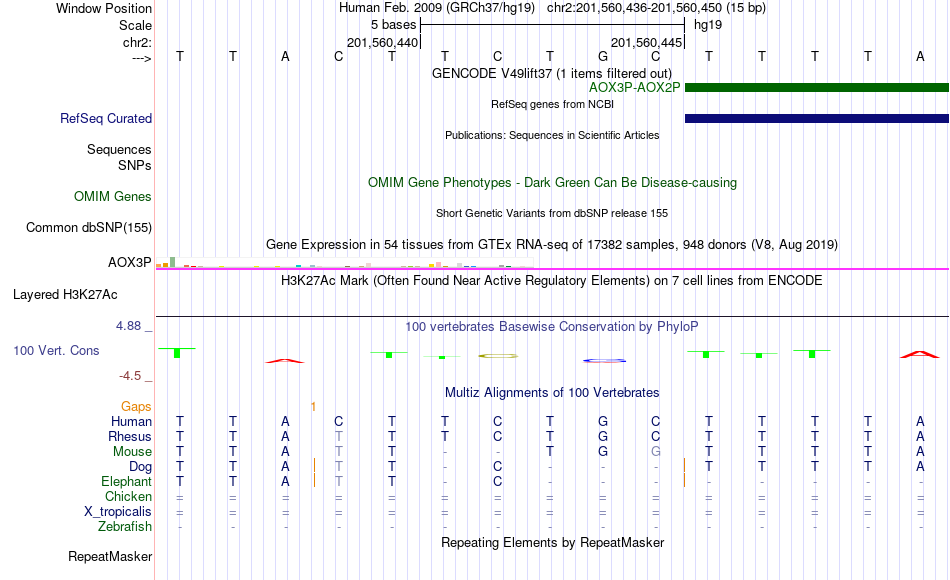Click Publications: Sequences in Scientific Articles title
Screen dimensions: 950x580
(x=552, y=135)
